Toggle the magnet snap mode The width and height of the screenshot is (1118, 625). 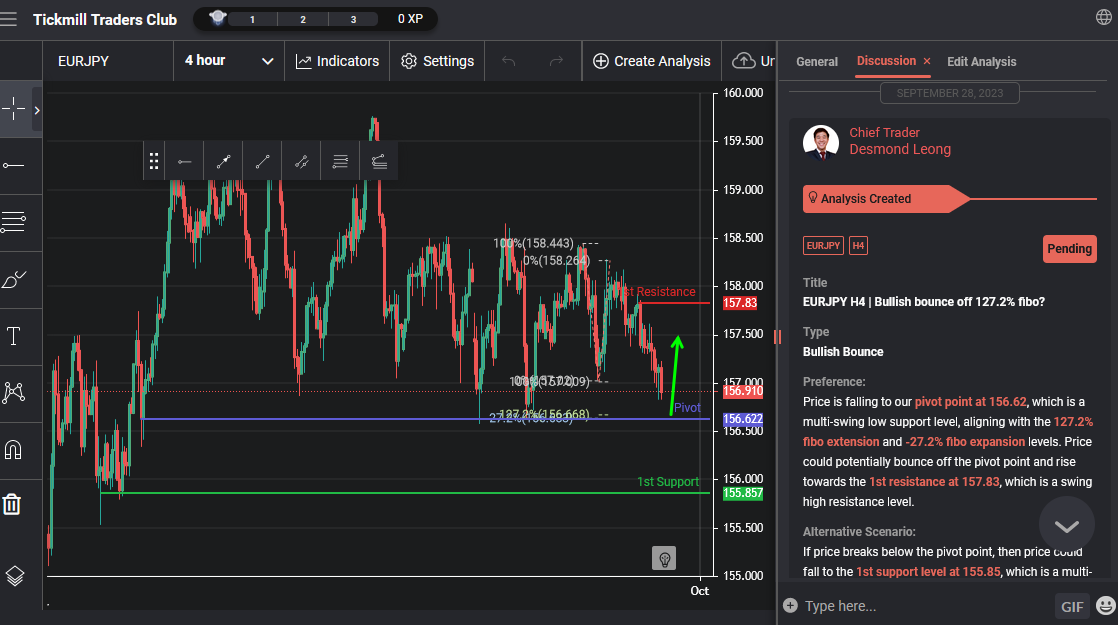14,450
